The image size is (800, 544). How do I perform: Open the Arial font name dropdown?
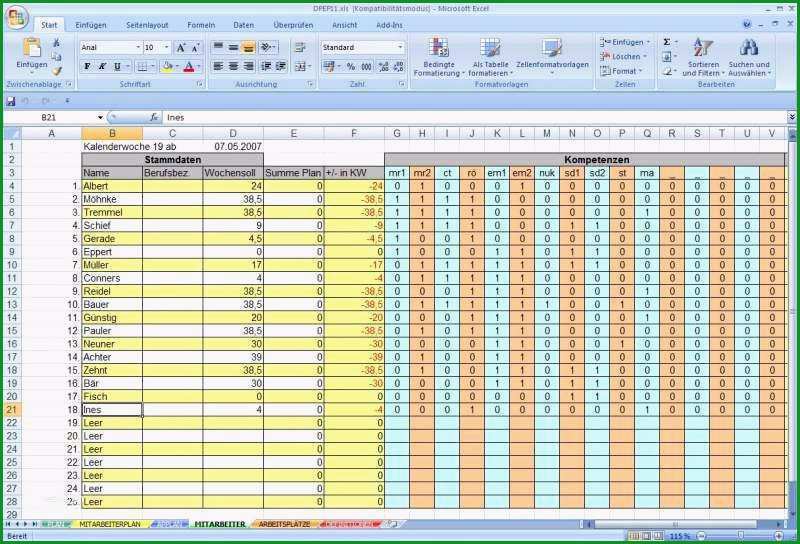(x=138, y=47)
